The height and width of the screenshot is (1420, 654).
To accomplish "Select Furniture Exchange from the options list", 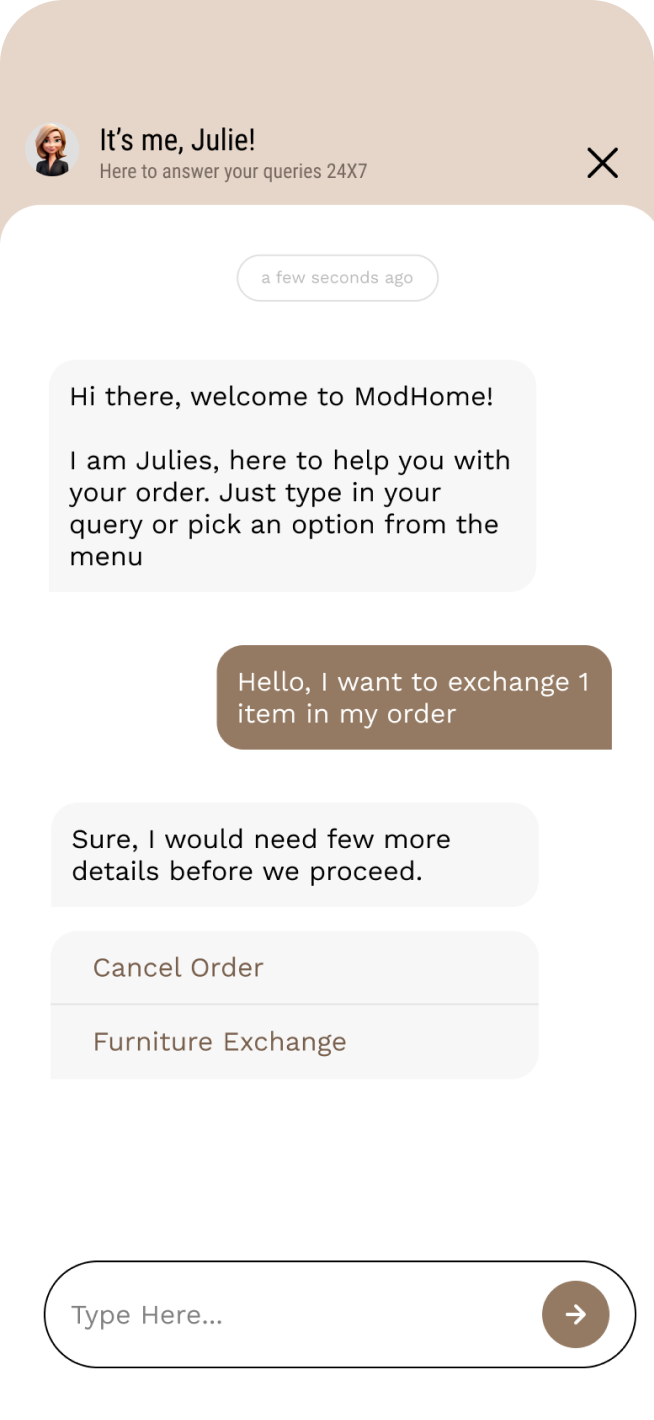I will click(219, 1041).
